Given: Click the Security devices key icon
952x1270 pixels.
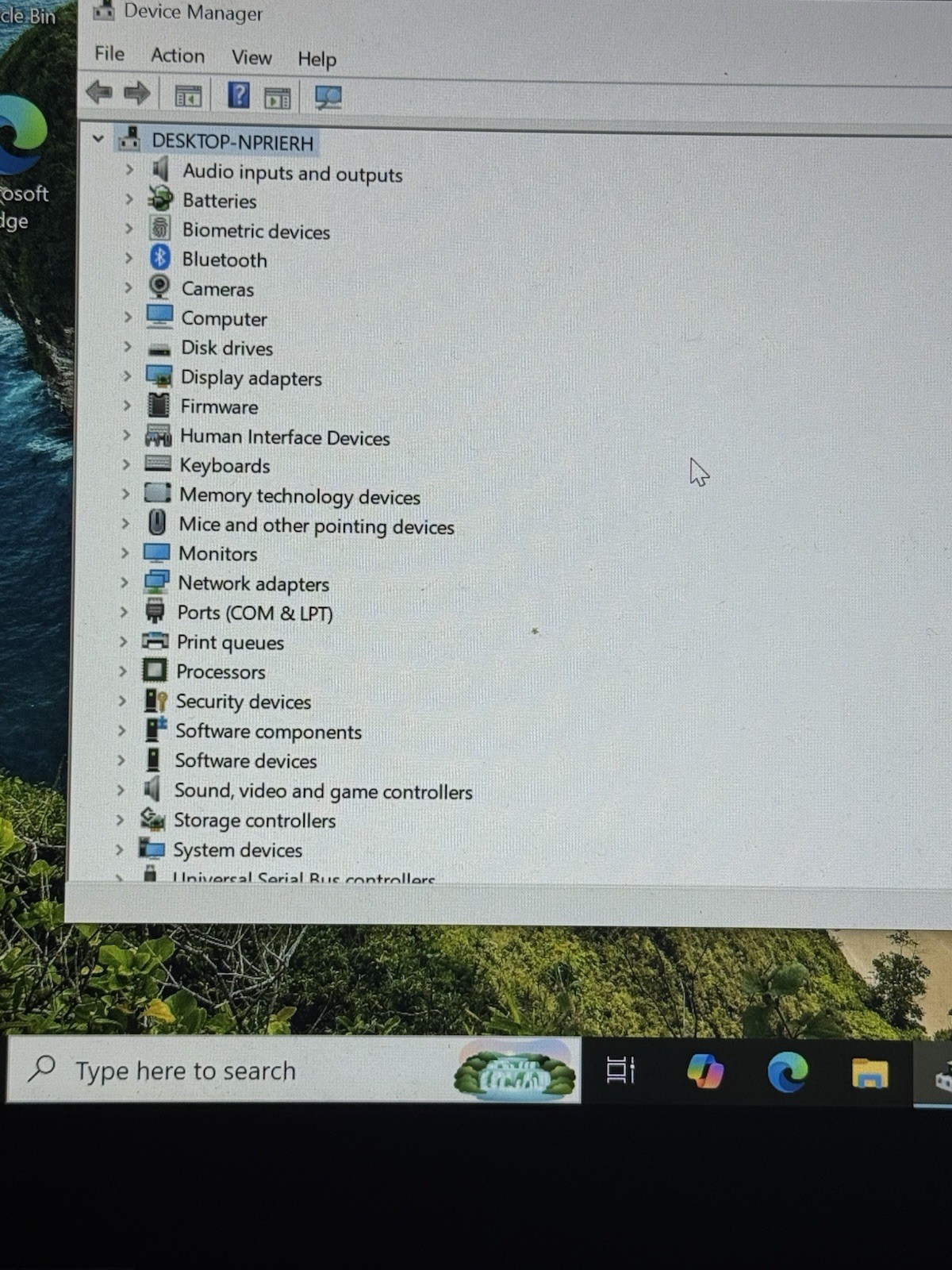Looking at the screenshot, I should (155, 700).
